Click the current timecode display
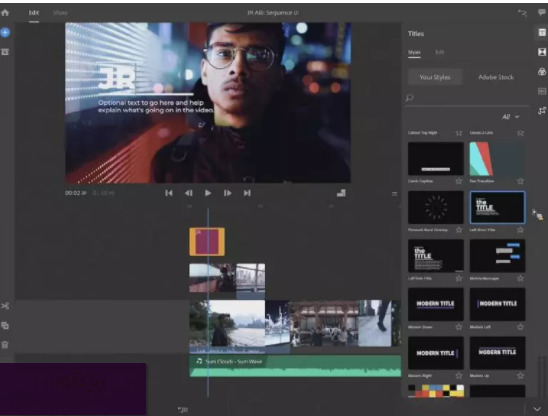Image resolution: width=548 pixels, height=416 pixels. click(x=75, y=193)
